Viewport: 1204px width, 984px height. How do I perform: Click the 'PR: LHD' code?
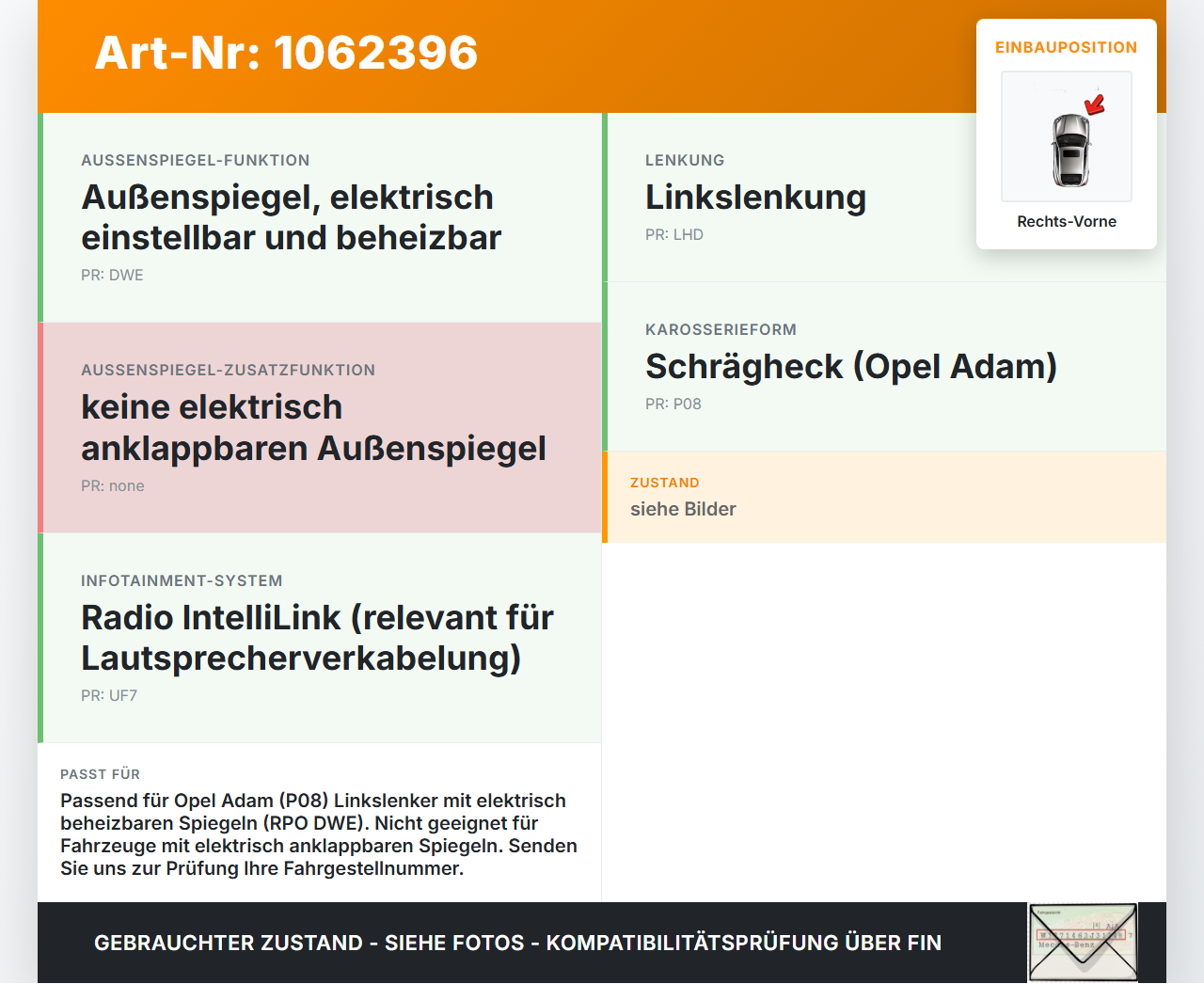point(674,235)
